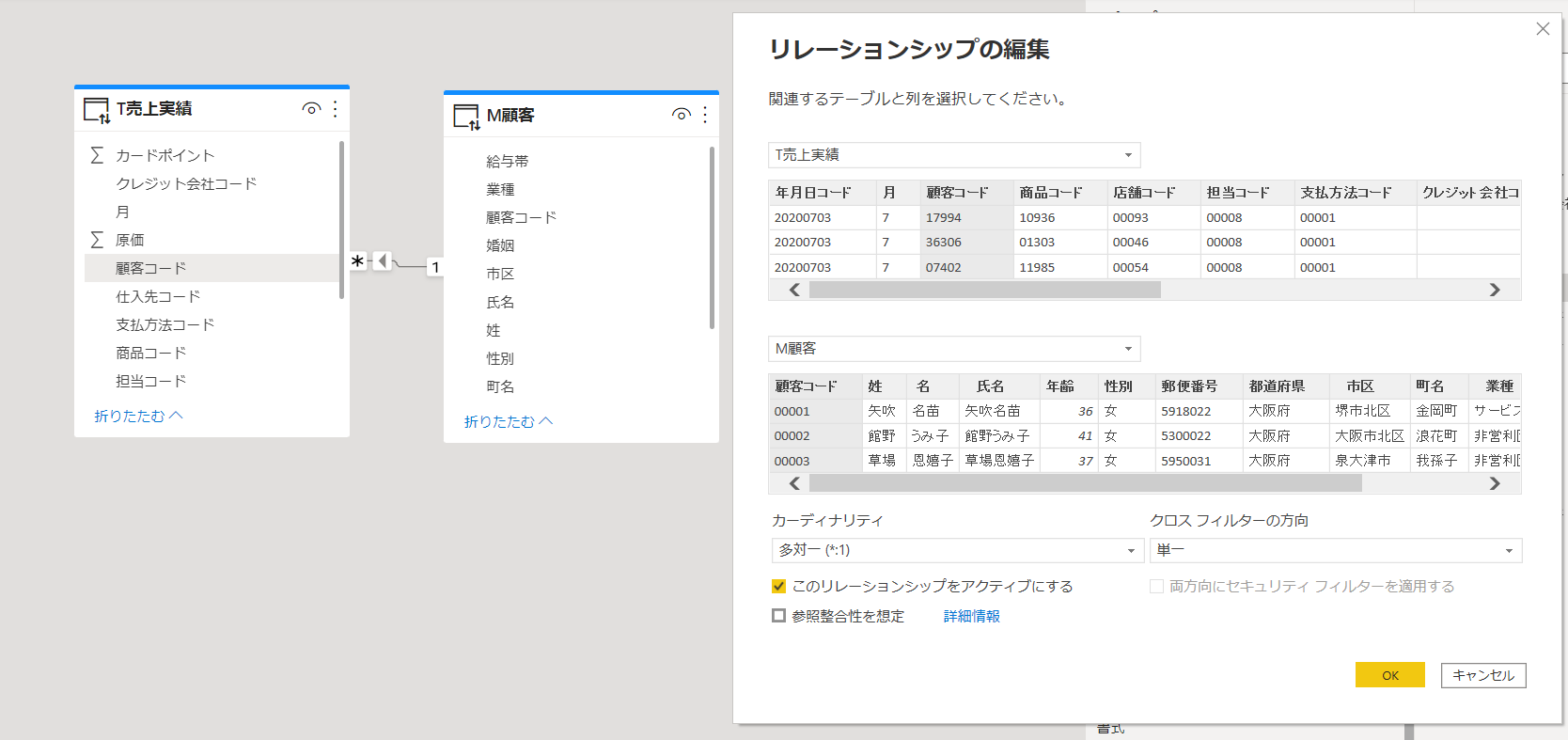
Task: Click cell 矢吹名苗 in M顧客 preview
Action: click(999, 411)
